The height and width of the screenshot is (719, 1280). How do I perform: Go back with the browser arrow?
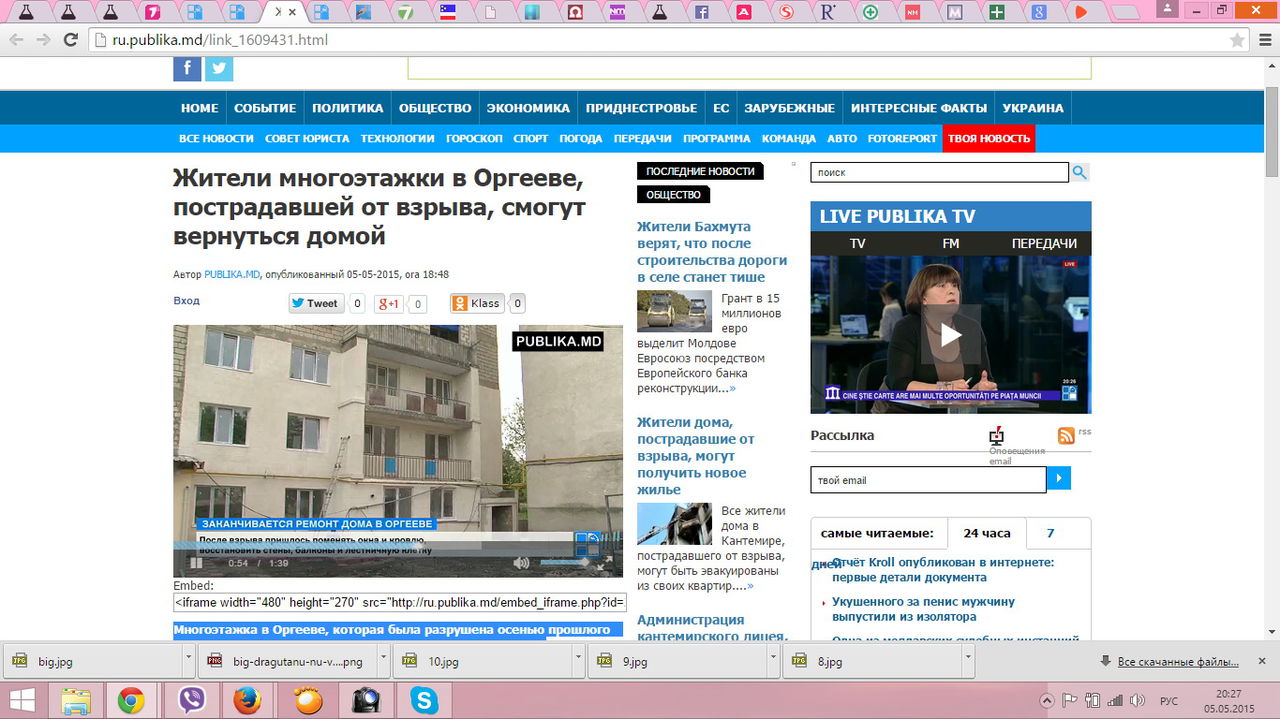(x=16, y=40)
